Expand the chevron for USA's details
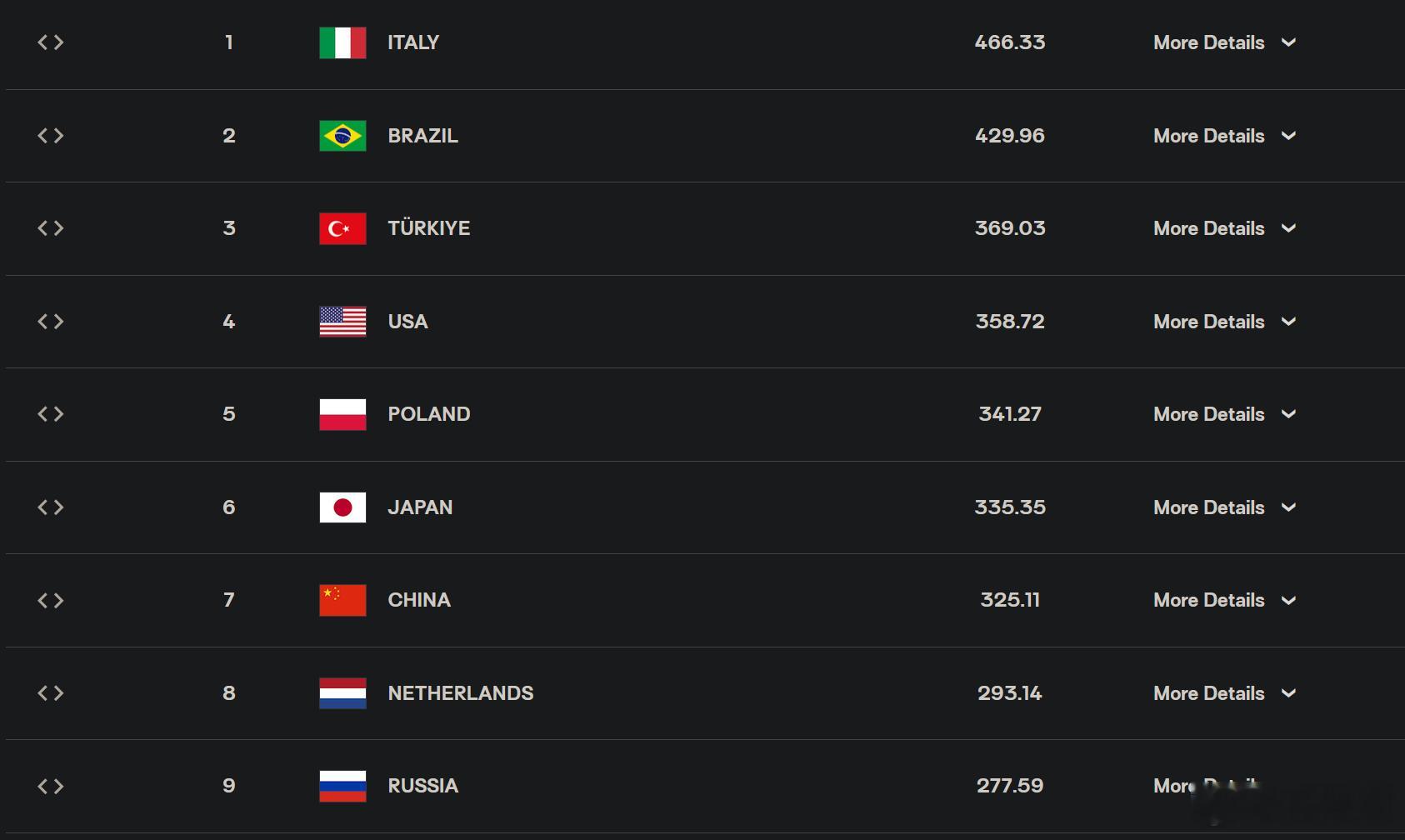 click(x=1288, y=322)
